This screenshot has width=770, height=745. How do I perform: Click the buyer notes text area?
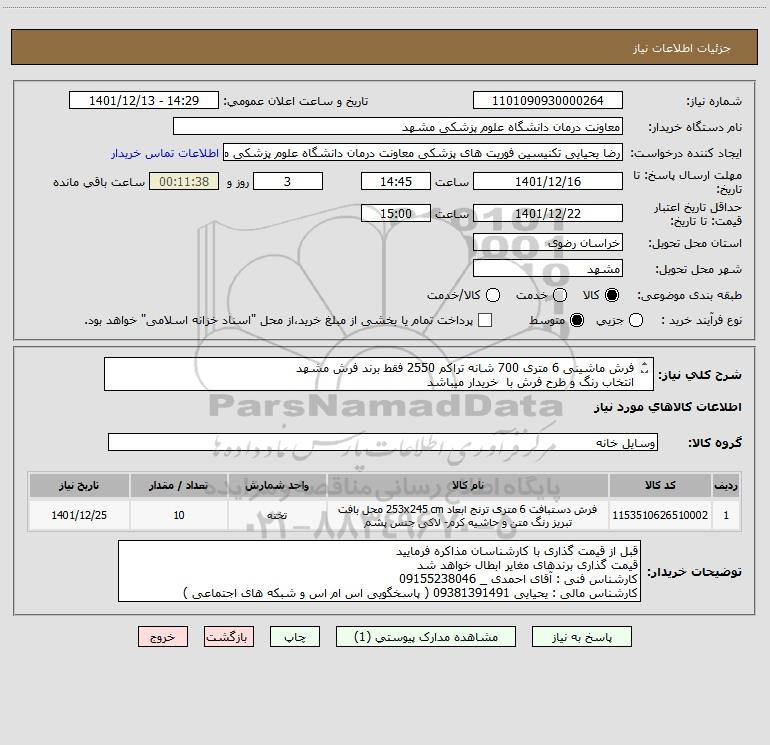point(379,571)
